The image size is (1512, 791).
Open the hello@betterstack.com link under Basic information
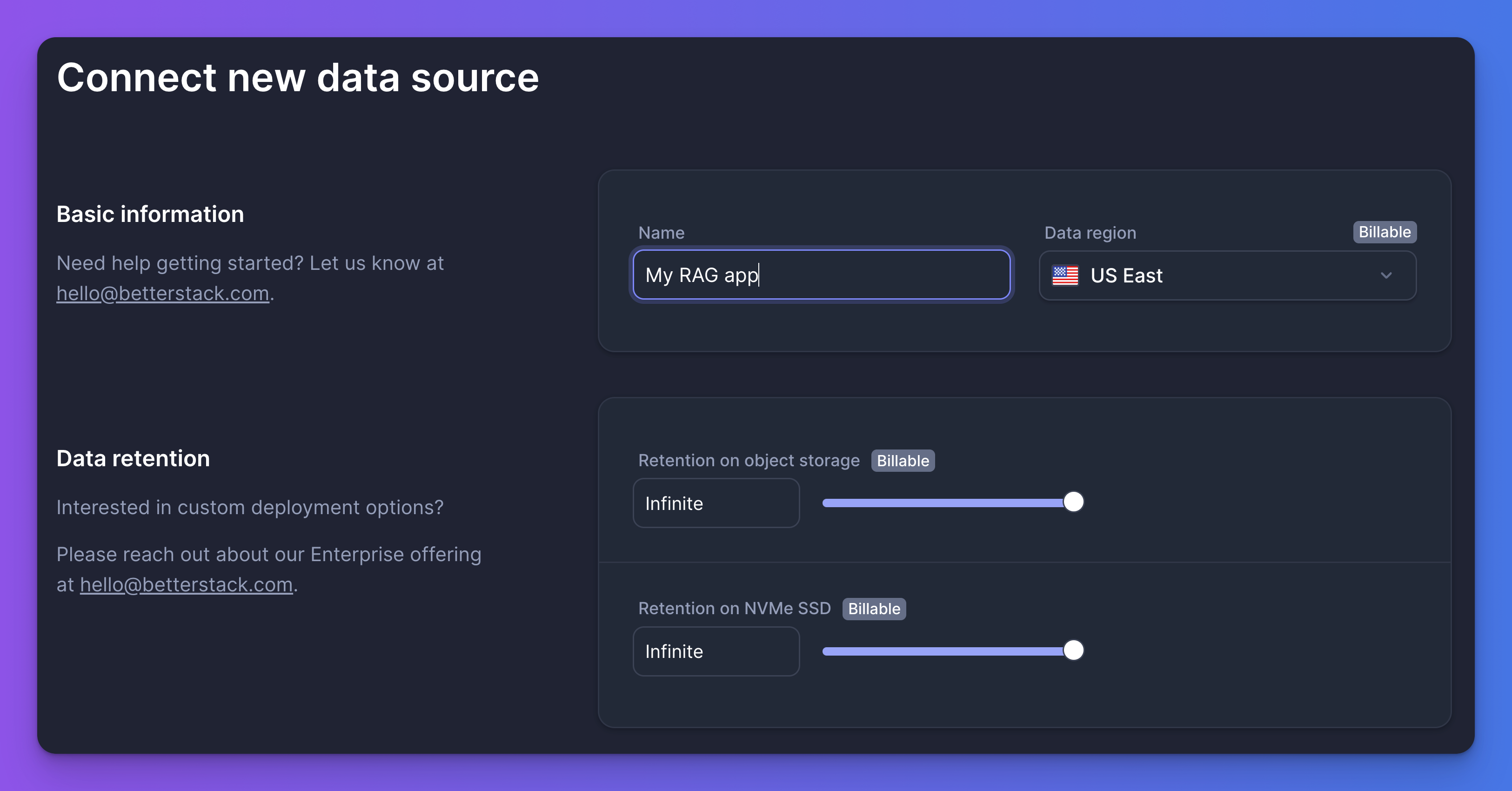click(162, 293)
